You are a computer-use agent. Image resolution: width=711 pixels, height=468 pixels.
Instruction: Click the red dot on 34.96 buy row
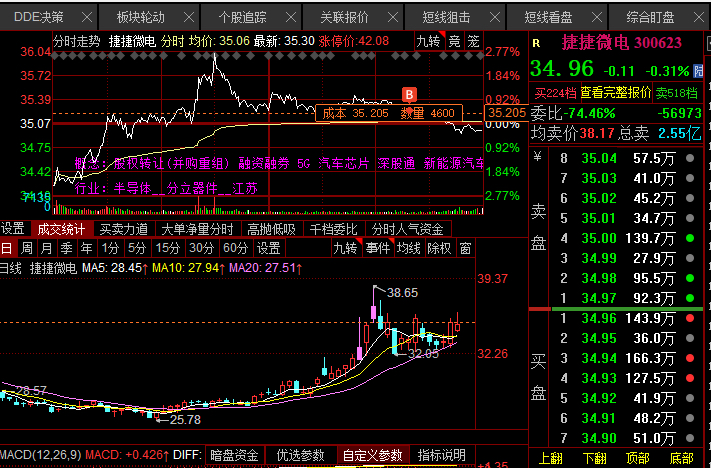[x=690, y=318]
